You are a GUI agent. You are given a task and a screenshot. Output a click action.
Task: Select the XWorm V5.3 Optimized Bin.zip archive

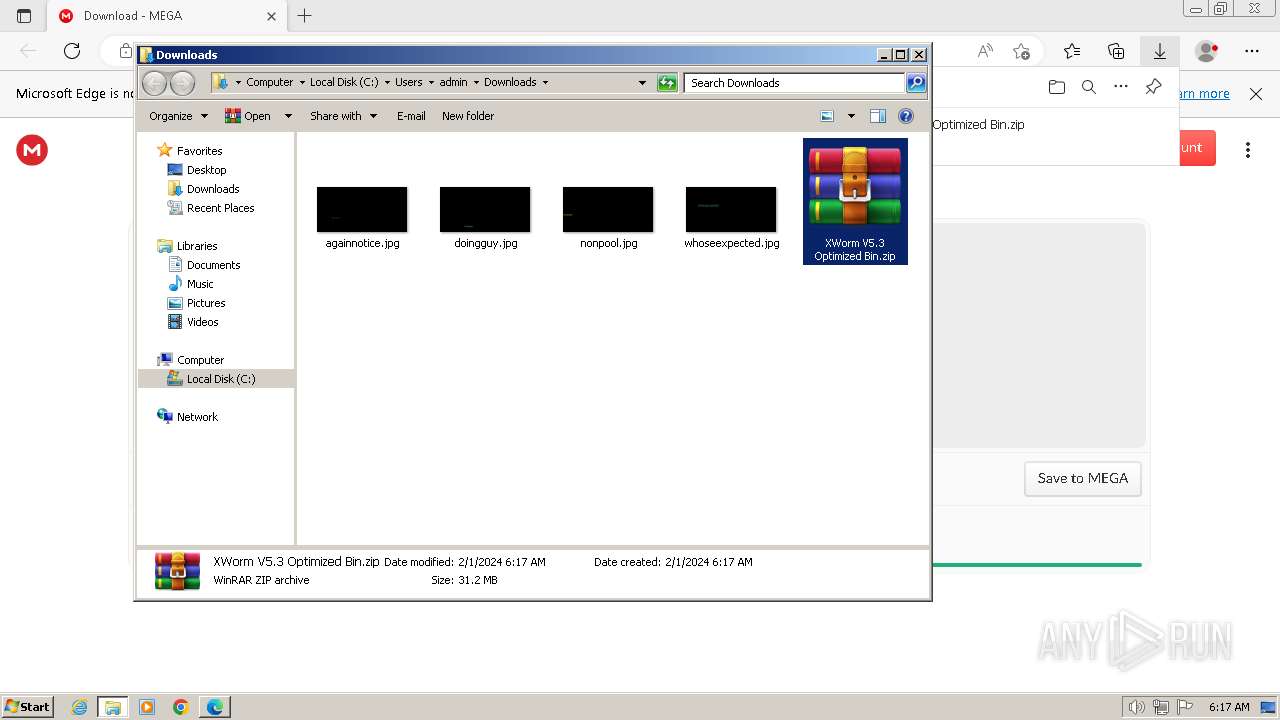(855, 201)
